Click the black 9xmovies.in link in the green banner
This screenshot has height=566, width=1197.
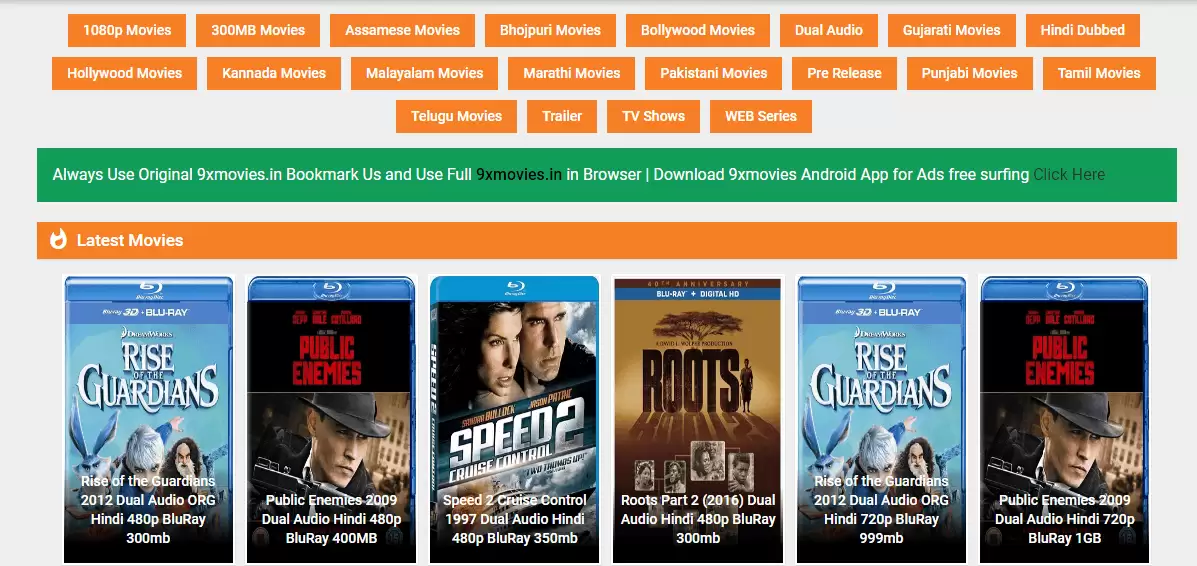tap(519, 174)
